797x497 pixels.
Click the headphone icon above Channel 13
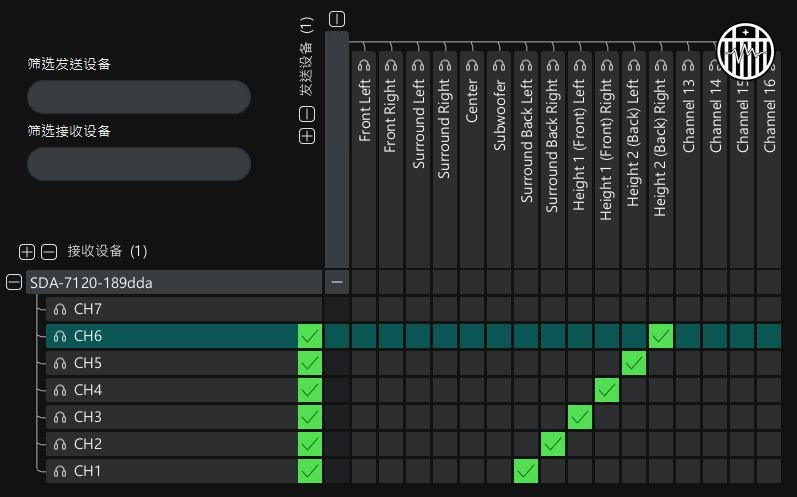point(688,64)
